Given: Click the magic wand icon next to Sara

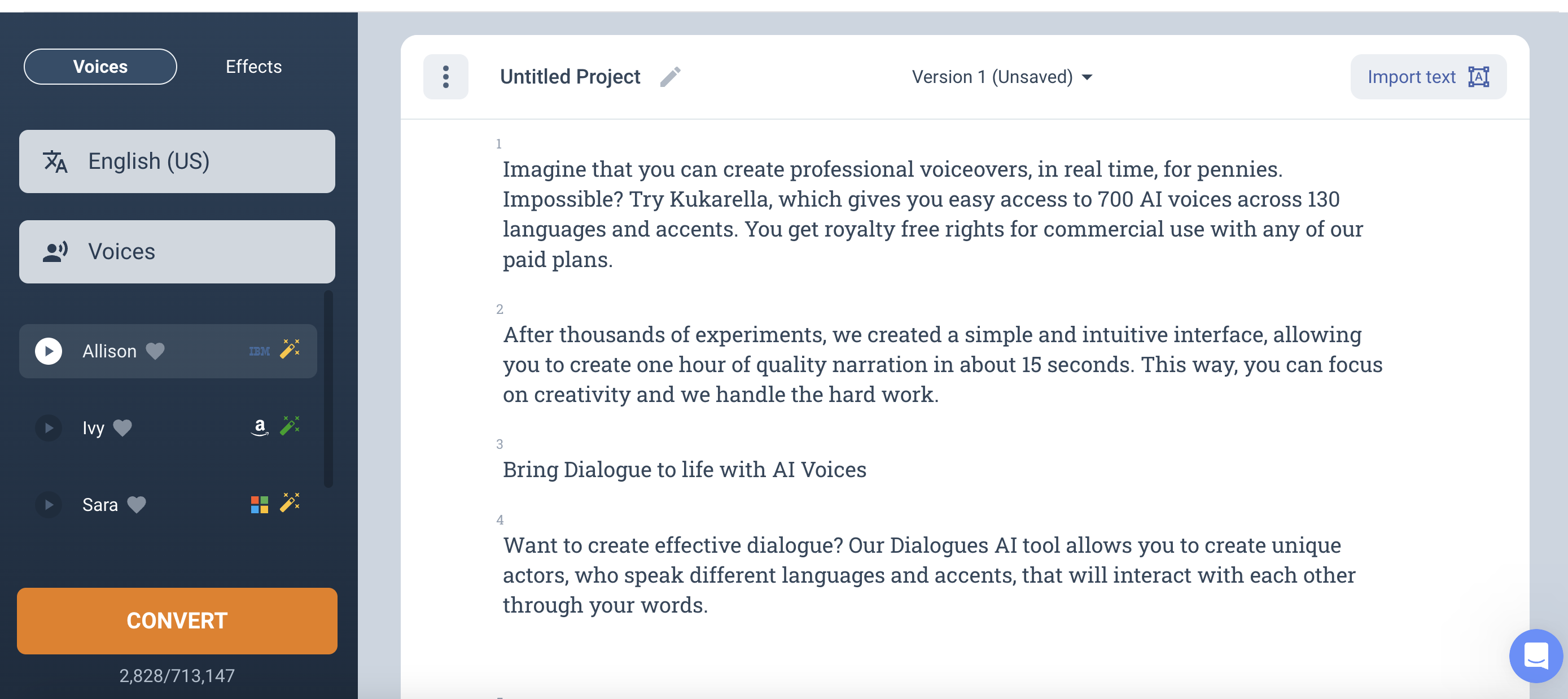Looking at the screenshot, I should coord(290,503).
